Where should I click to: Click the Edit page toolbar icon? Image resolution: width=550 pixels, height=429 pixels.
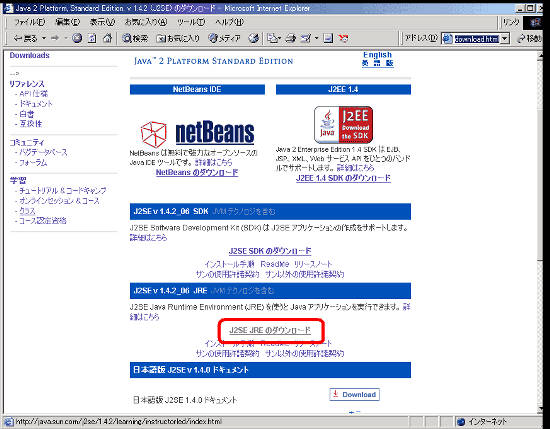306,38
